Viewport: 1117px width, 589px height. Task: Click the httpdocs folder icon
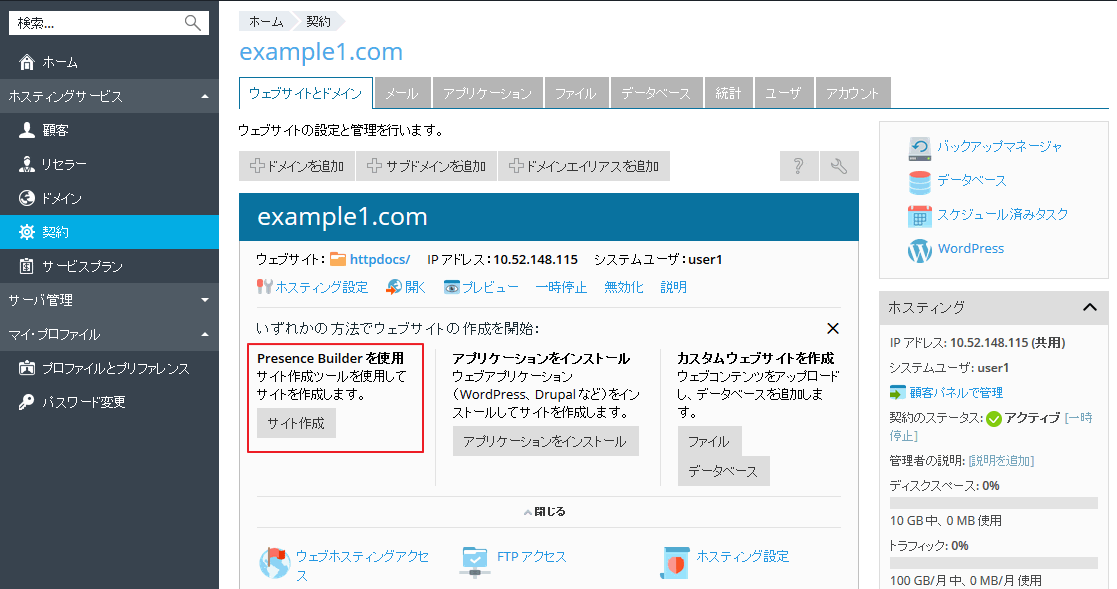[338, 260]
